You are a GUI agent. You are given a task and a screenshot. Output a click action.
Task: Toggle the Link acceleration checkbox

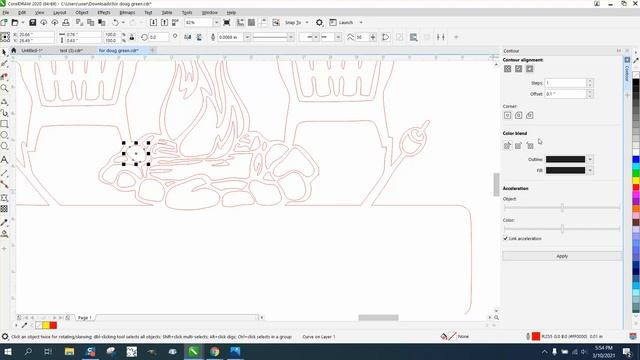(506, 238)
